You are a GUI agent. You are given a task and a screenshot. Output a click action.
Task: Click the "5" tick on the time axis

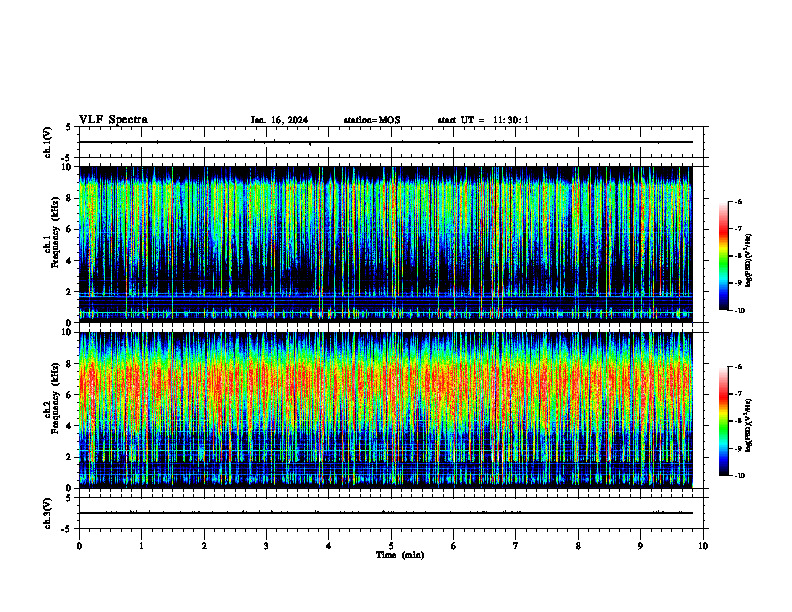coord(391,546)
